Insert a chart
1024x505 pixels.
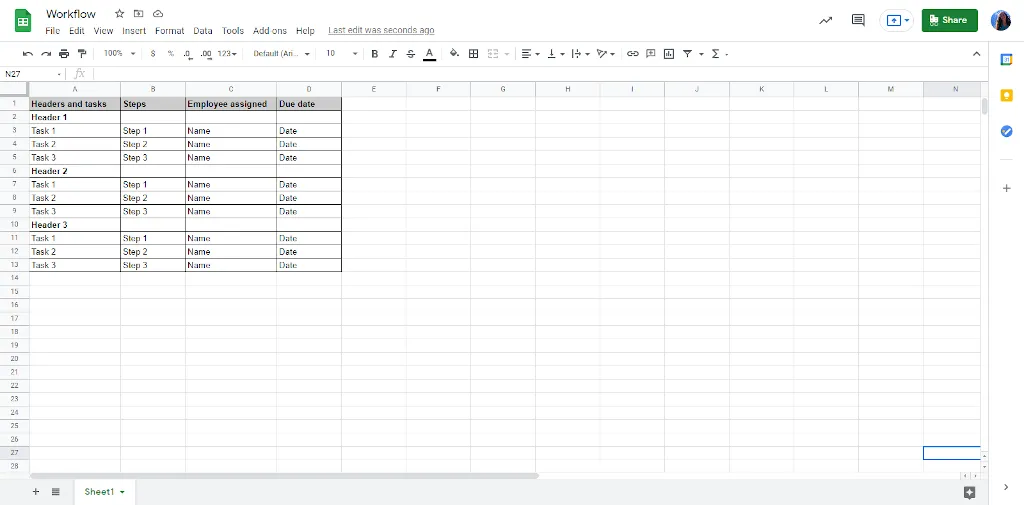pyautogui.click(x=668, y=54)
